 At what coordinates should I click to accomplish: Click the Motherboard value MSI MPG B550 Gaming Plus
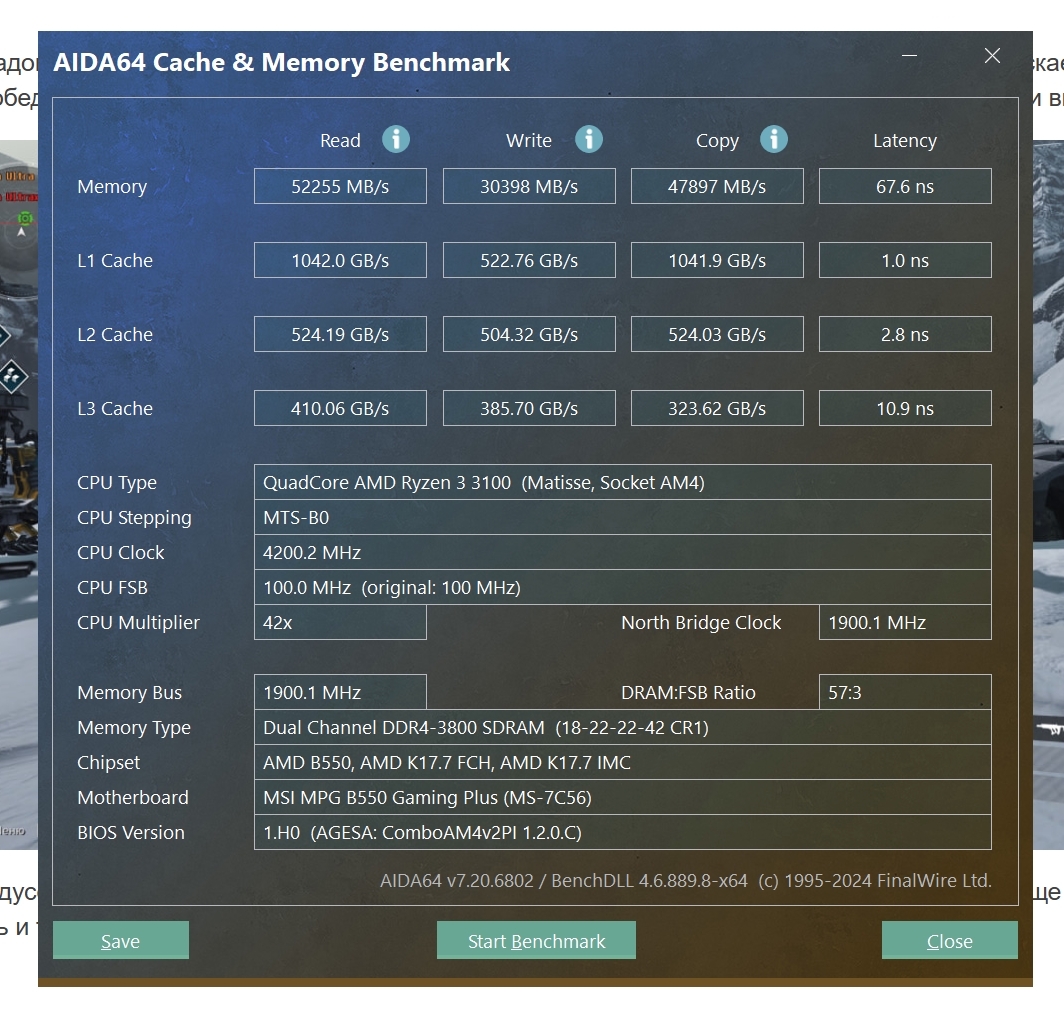(x=623, y=797)
